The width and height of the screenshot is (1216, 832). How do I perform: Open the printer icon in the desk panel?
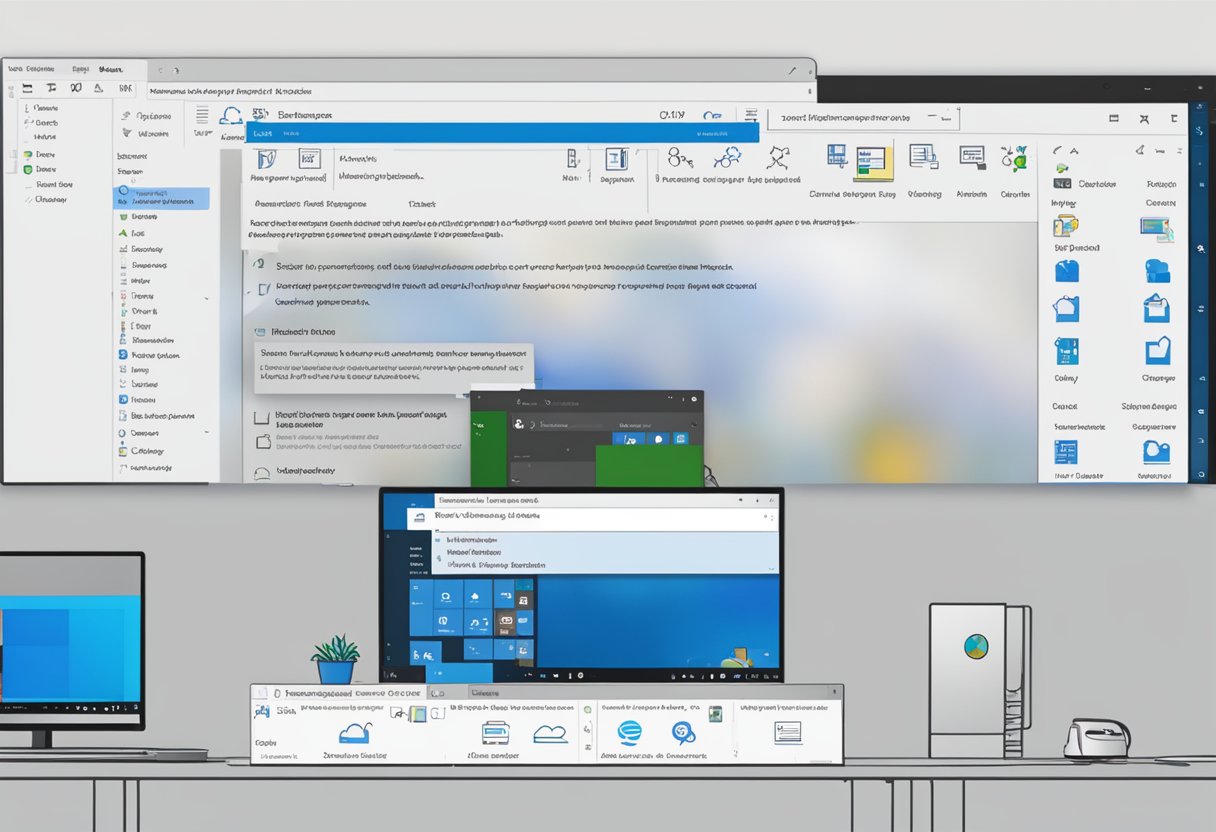496,733
